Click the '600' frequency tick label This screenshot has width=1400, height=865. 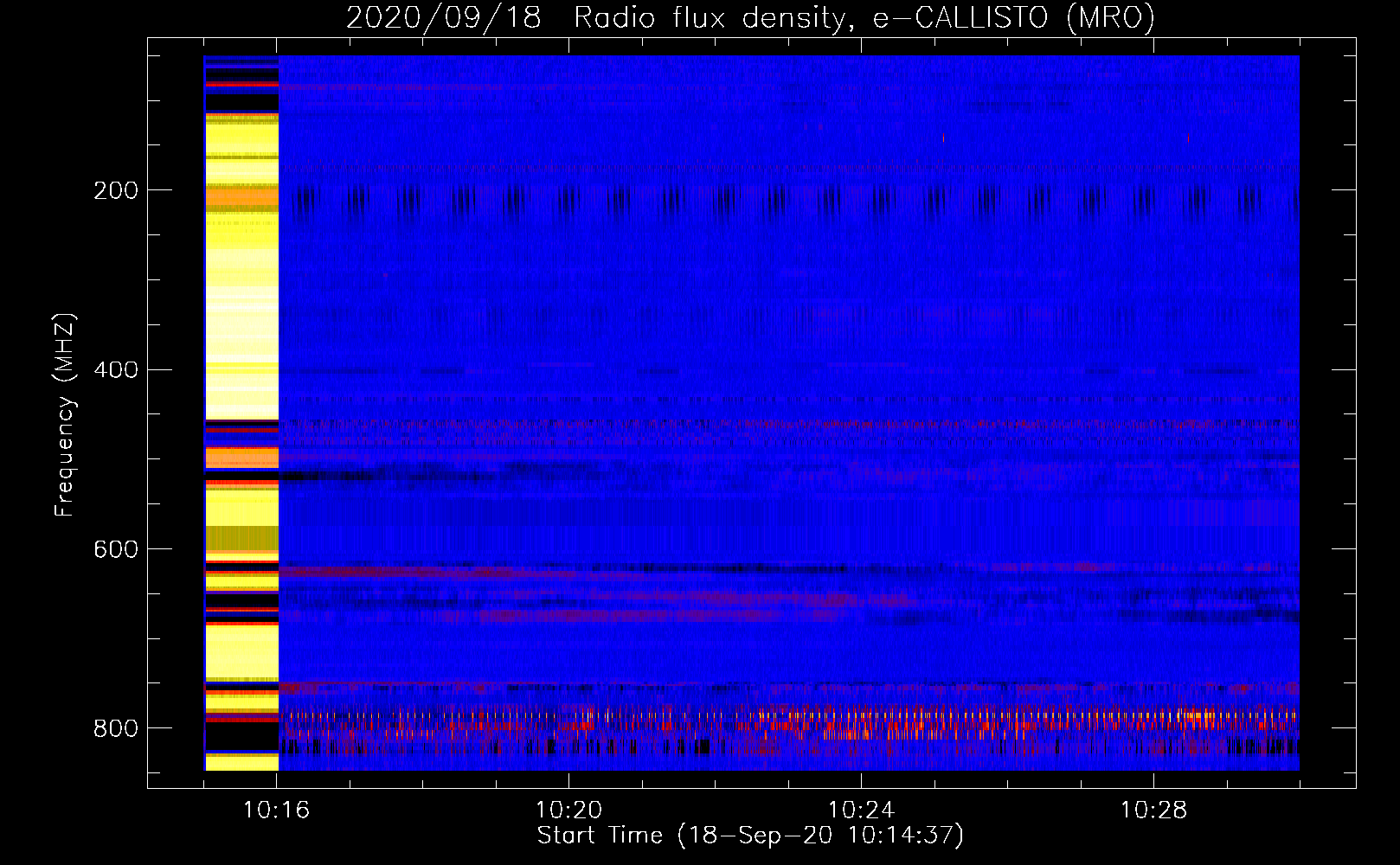pyautogui.click(x=116, y=549)
